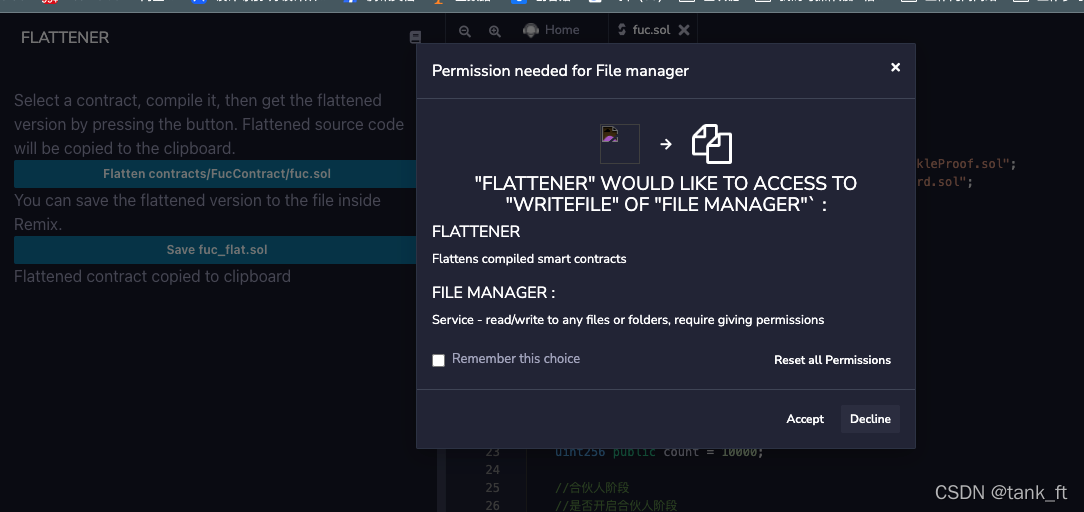
Task: Click Reset all Permissions
Action: (x=832, y=360)
